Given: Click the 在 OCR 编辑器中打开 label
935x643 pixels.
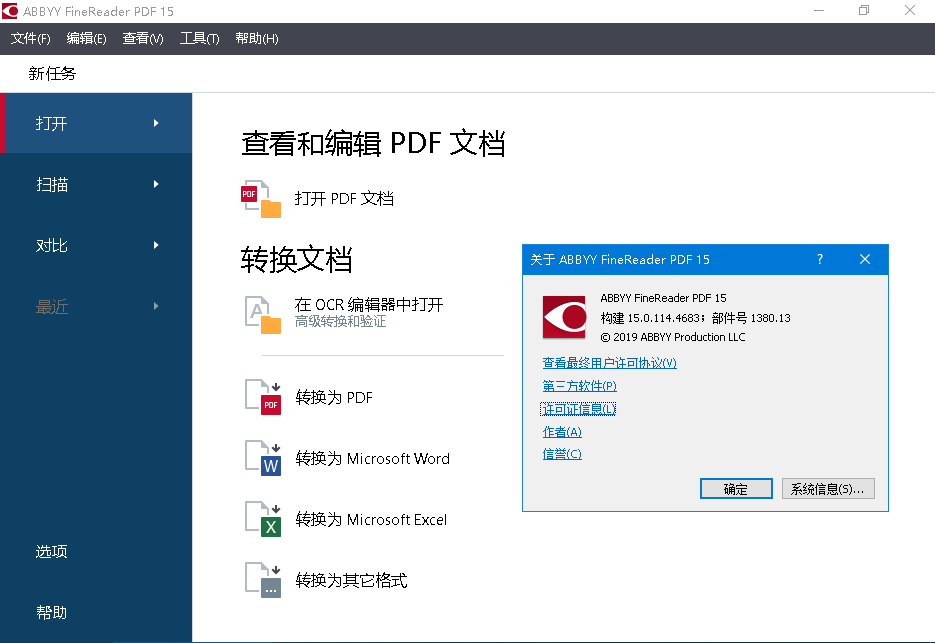Looking at the screenshot, I should pyautogui.click(x=369, y=305).
